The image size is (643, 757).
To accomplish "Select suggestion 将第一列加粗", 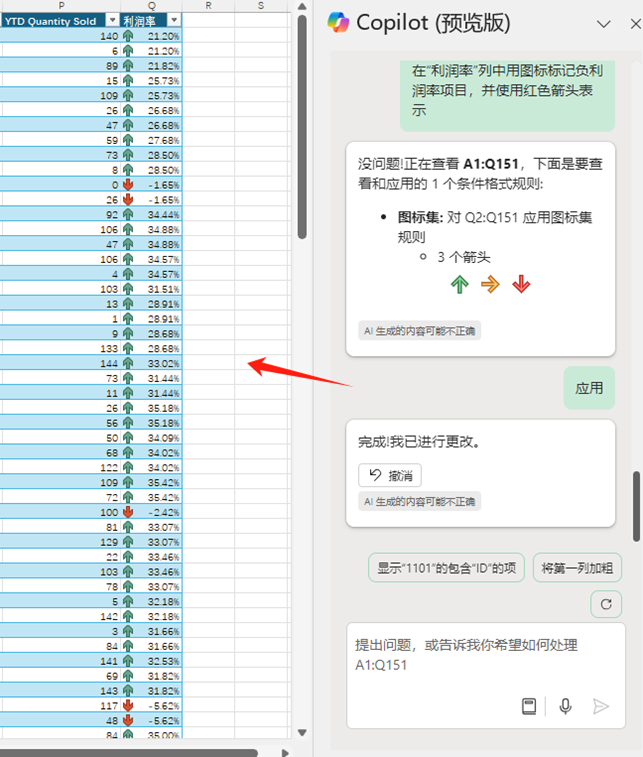I will tap(577, 568).
